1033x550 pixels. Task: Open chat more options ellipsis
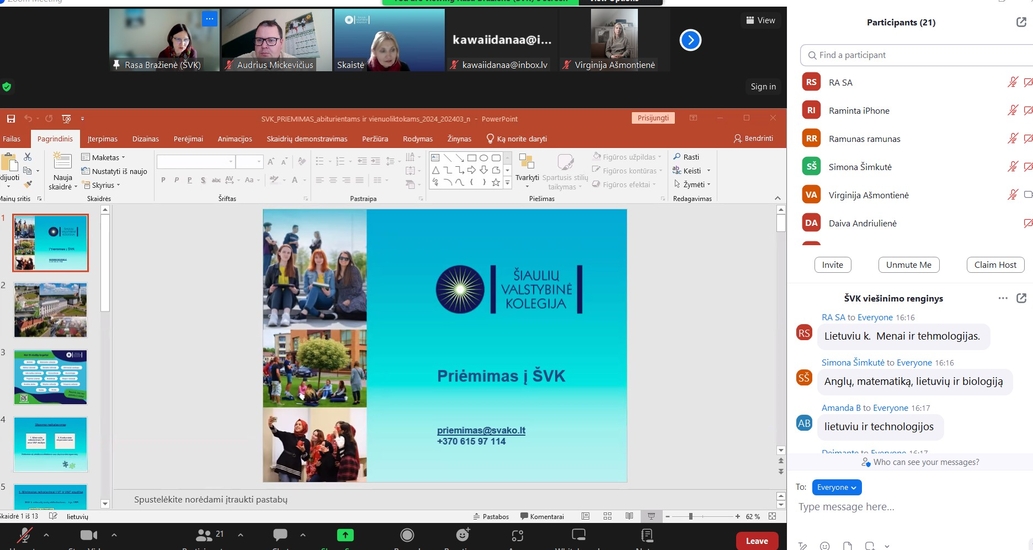(x=1003, y=298)
